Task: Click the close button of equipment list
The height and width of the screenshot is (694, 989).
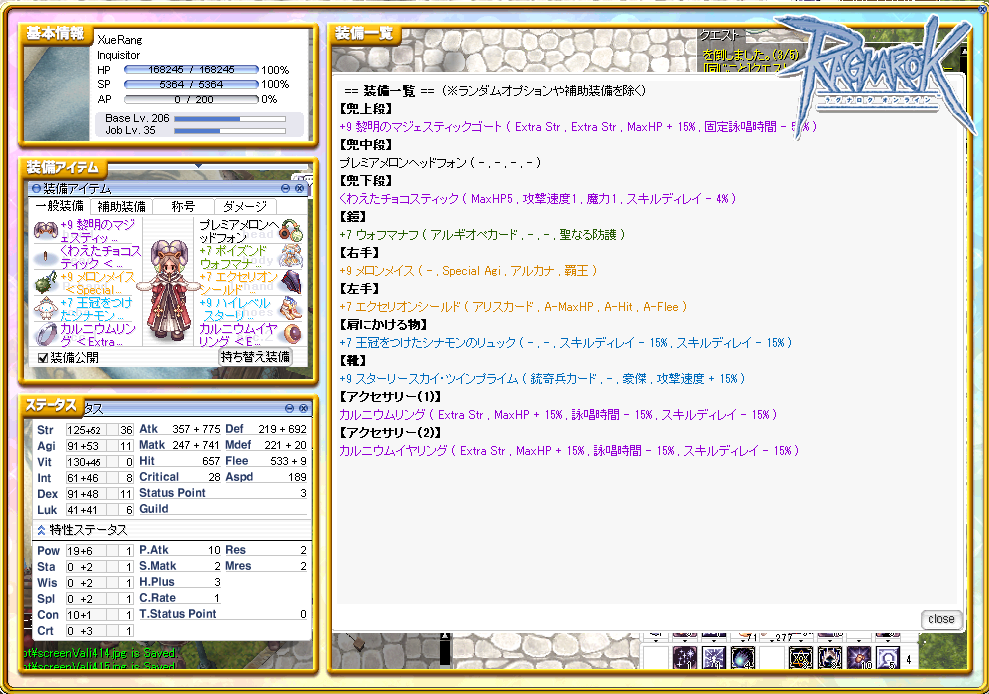Action: coord(941,619)
